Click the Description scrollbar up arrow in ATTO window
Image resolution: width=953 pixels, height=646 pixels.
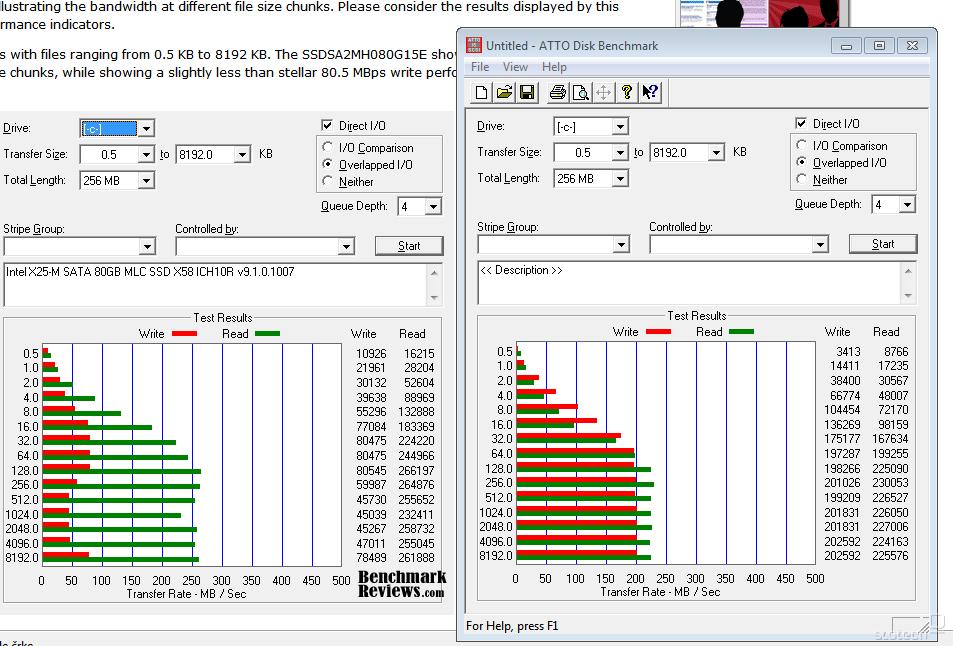908,271
